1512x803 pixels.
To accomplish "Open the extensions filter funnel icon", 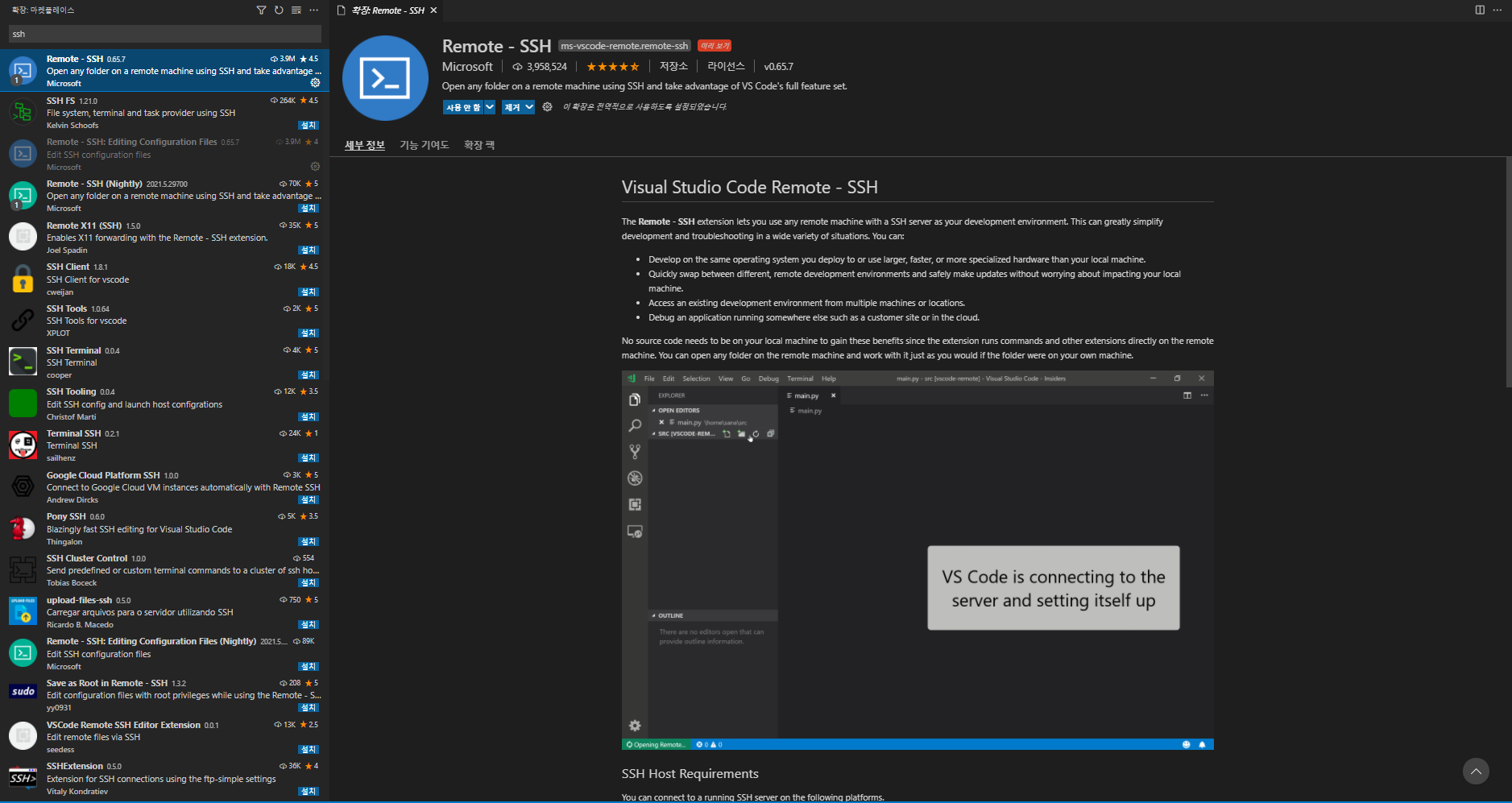I will [261, 10].
